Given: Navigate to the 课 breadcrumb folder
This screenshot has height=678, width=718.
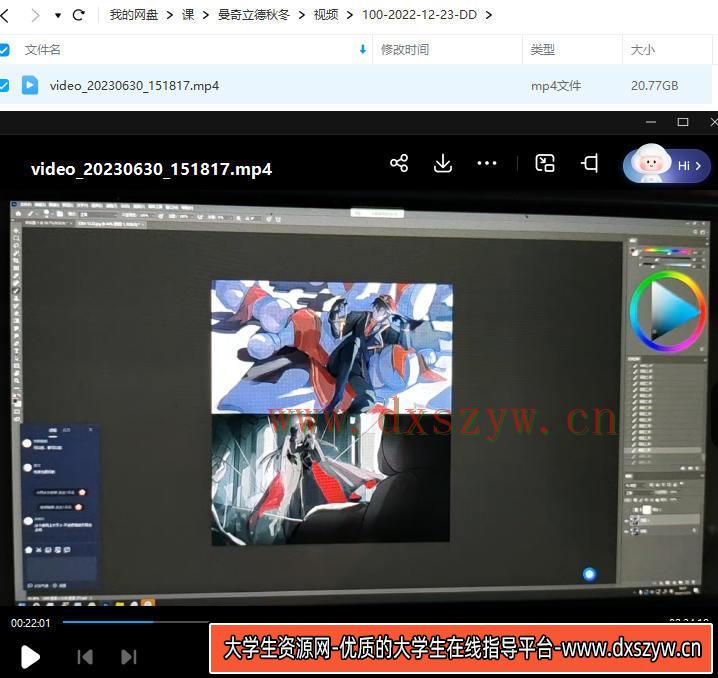Looking at the screenshot, I should coord(188,15).
